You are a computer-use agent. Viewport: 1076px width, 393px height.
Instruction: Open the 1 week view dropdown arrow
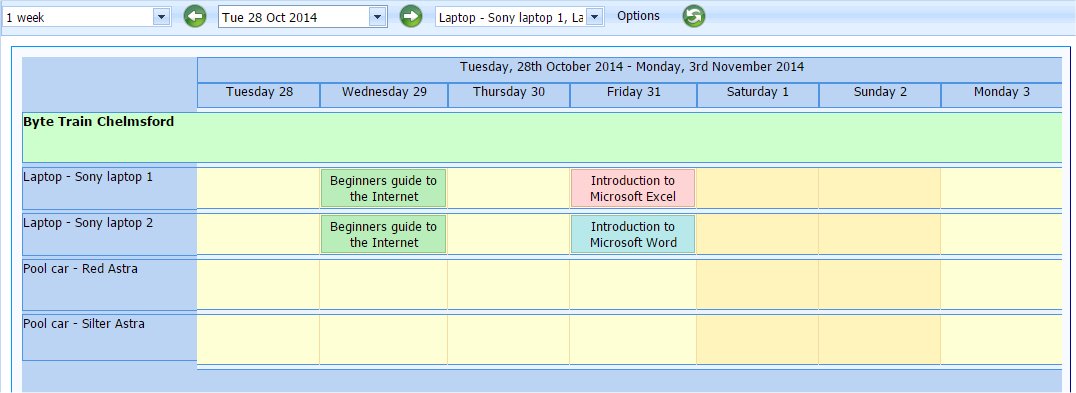pyautogui.click(x=161, y=17)
